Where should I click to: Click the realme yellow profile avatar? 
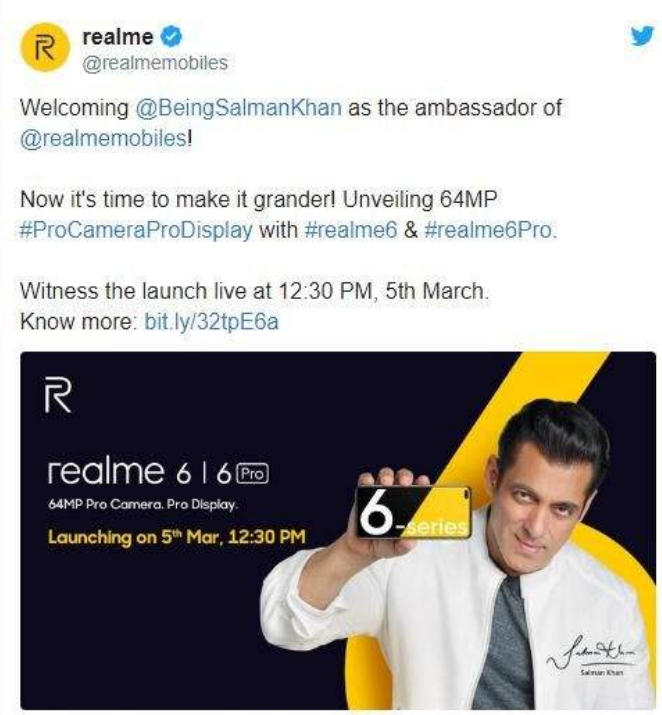(x=42, y=50)
